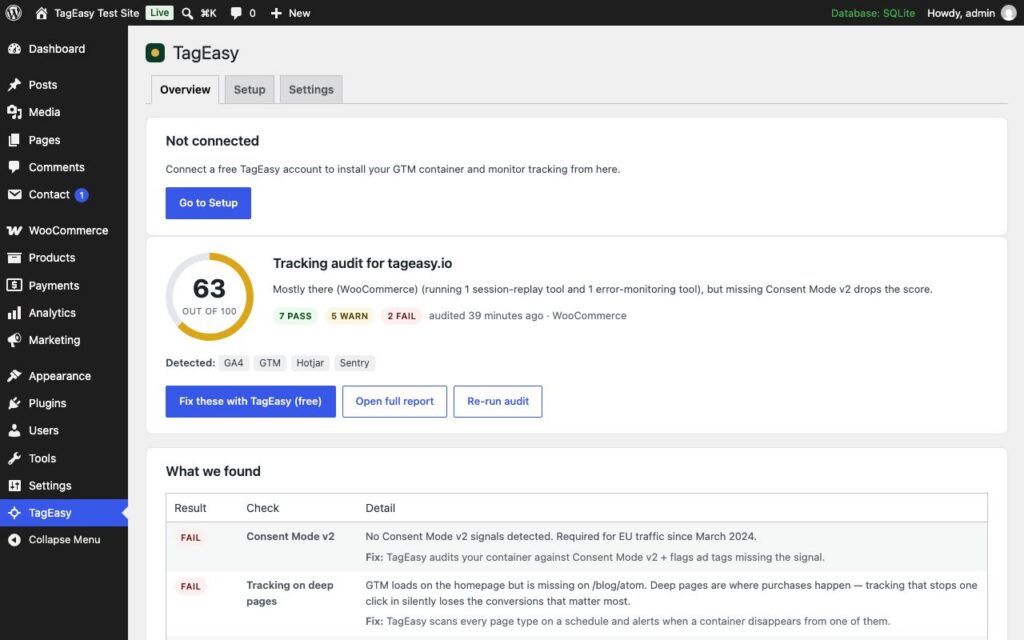This screenshot has height=640, width=1024.
Task: Switch to the Setup tab
Action: point(249,89)
